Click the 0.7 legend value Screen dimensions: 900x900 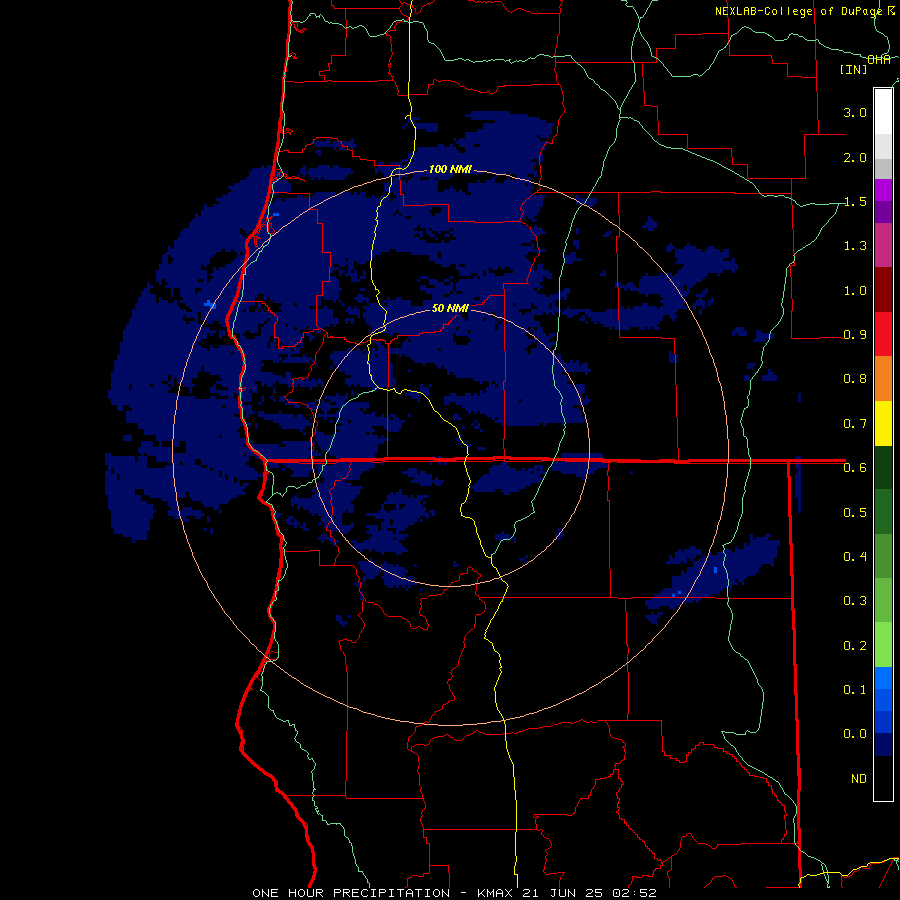point(855,424)
